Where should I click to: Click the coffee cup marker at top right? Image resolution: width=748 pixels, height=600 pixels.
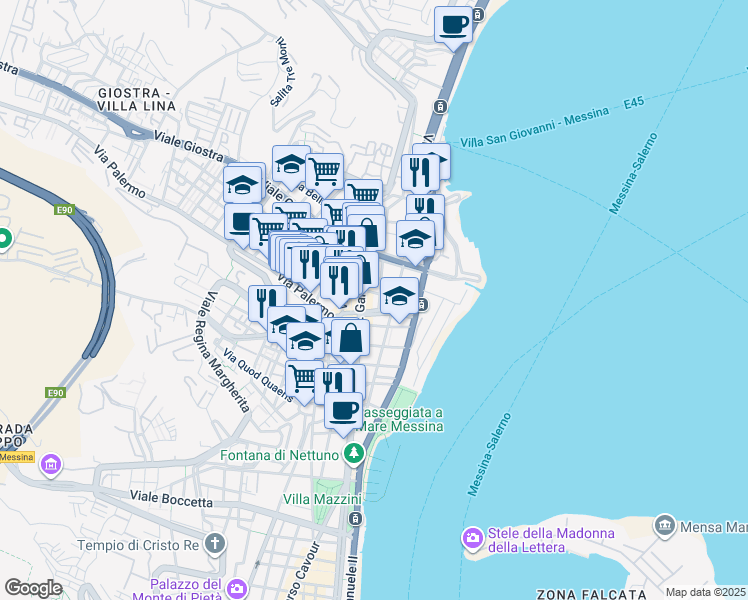tap(453, 28)
